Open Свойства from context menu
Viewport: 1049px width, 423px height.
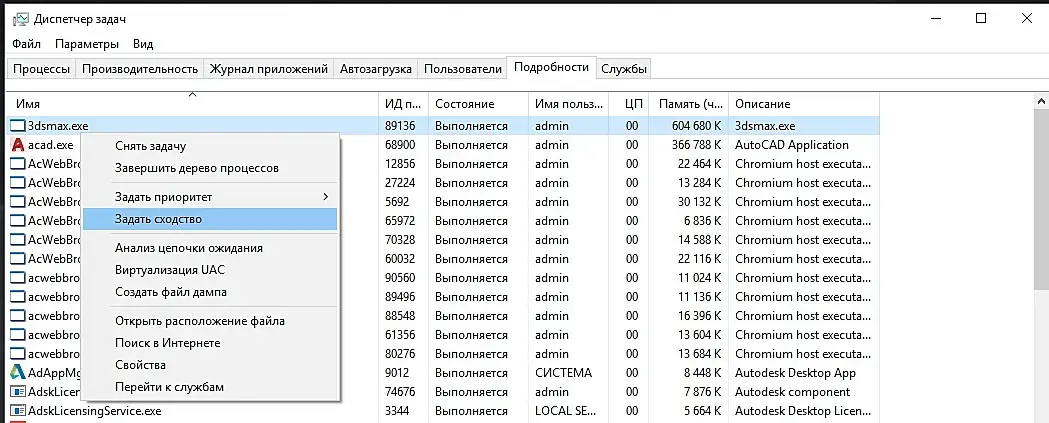coord(210,365)
